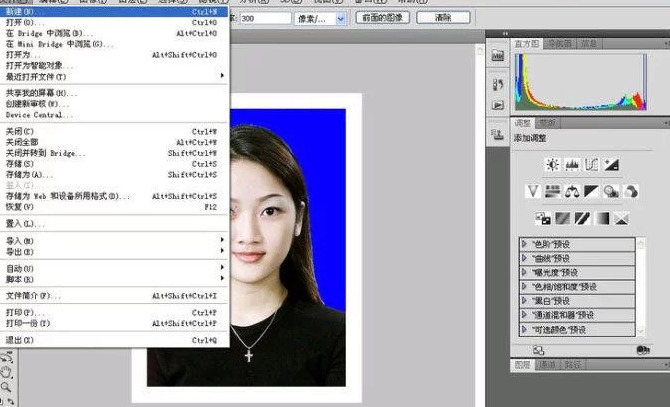Add a Photo Filter adjustment
The height and width of the screenshot is (407, 670).
[611, 191]
